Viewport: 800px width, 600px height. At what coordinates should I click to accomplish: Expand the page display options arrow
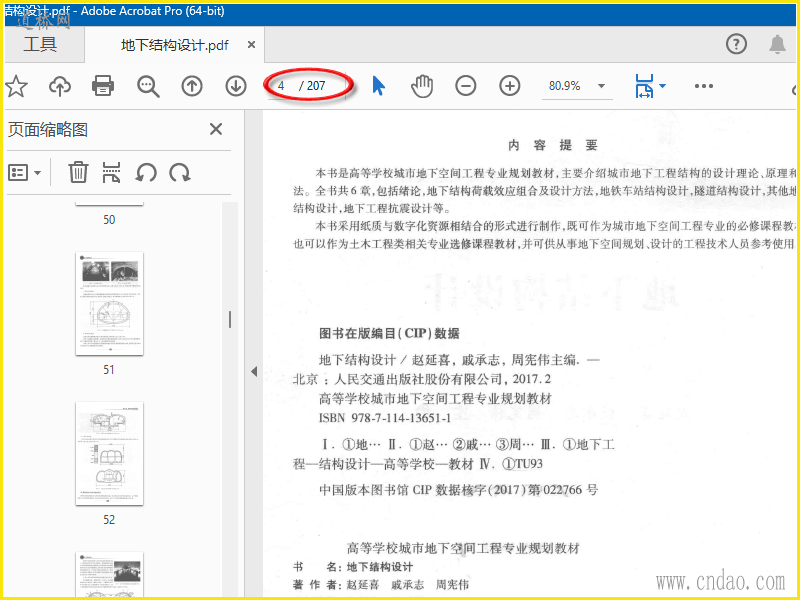662,86
